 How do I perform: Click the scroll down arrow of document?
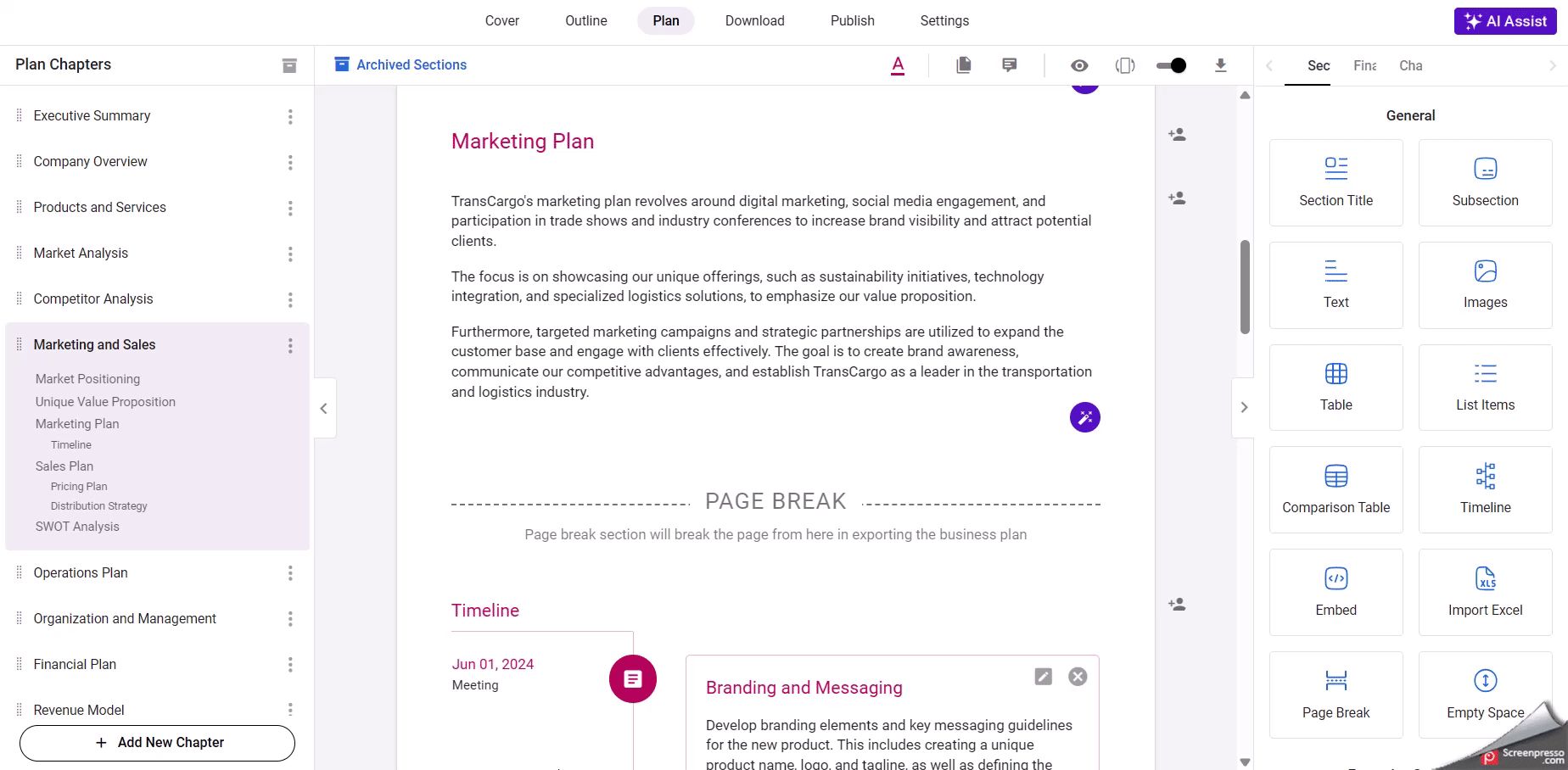coord(1245,762)
